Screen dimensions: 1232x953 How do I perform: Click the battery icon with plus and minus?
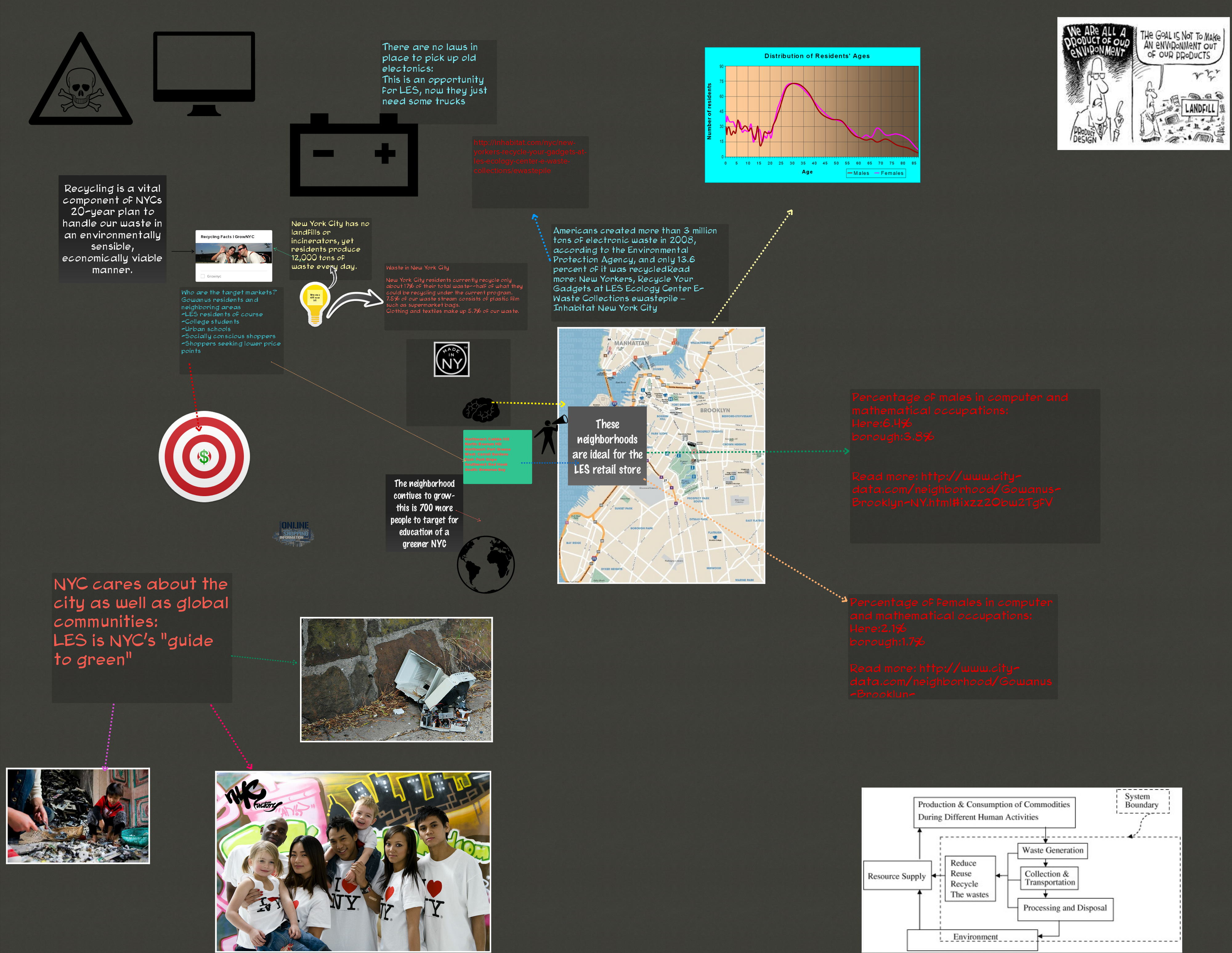[354, 156]
